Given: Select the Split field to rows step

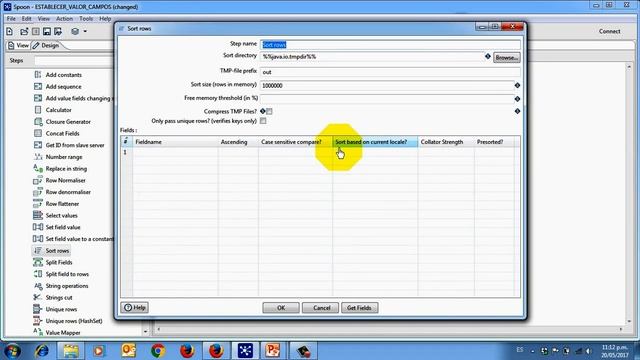Looking at the screenshot, I should click(67, 274).
